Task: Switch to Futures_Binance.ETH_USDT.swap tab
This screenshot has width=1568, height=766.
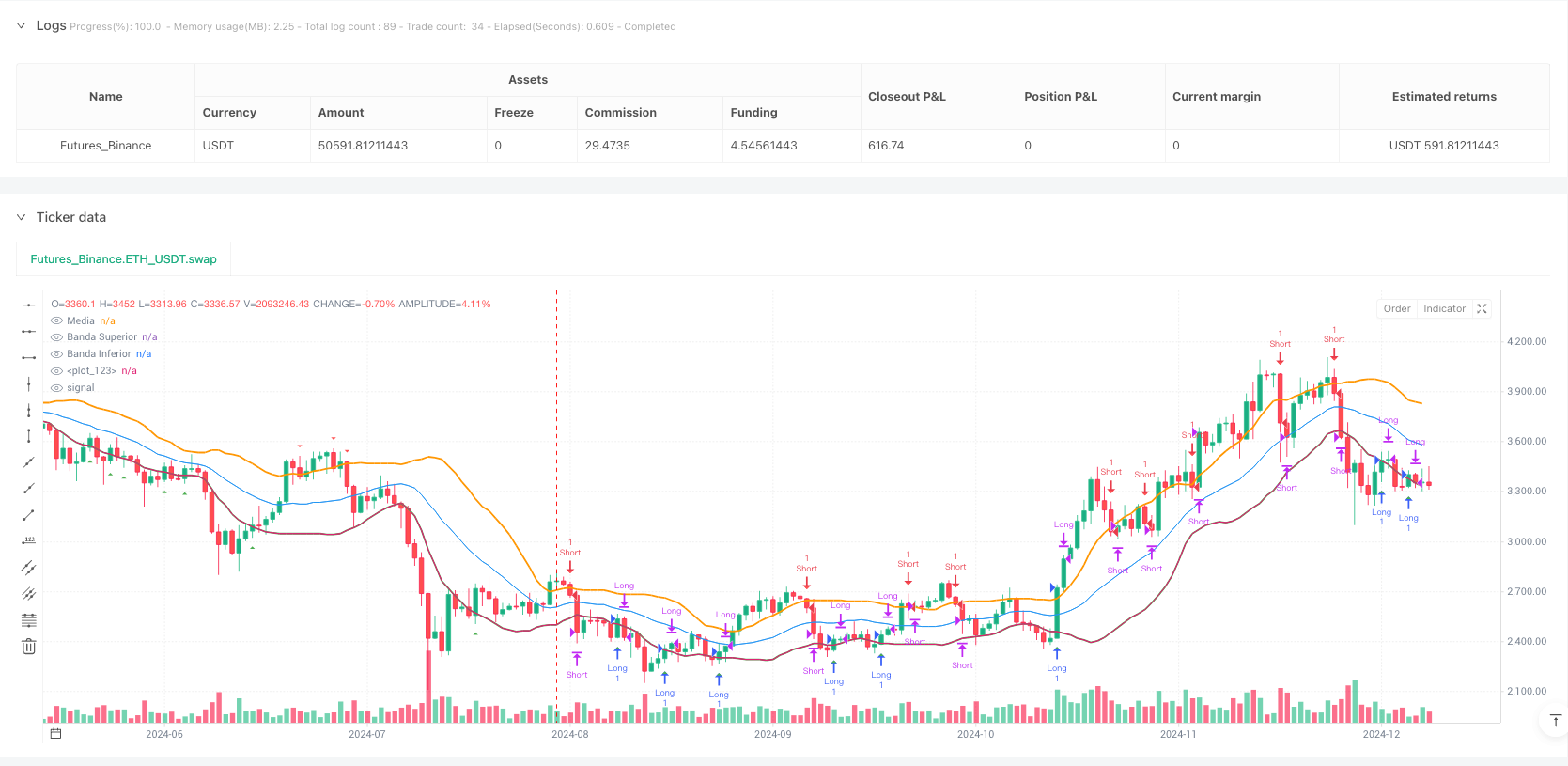Action: point(123,259)
